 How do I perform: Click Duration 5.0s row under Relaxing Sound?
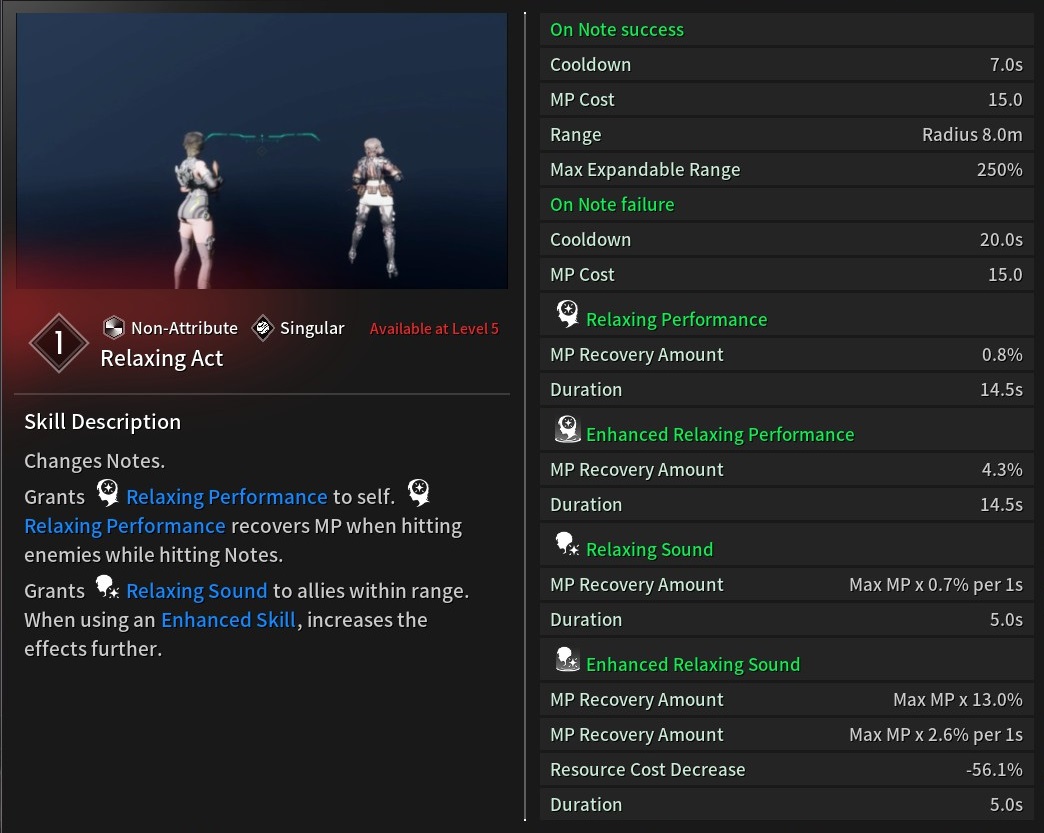click(x=786, y=620)
